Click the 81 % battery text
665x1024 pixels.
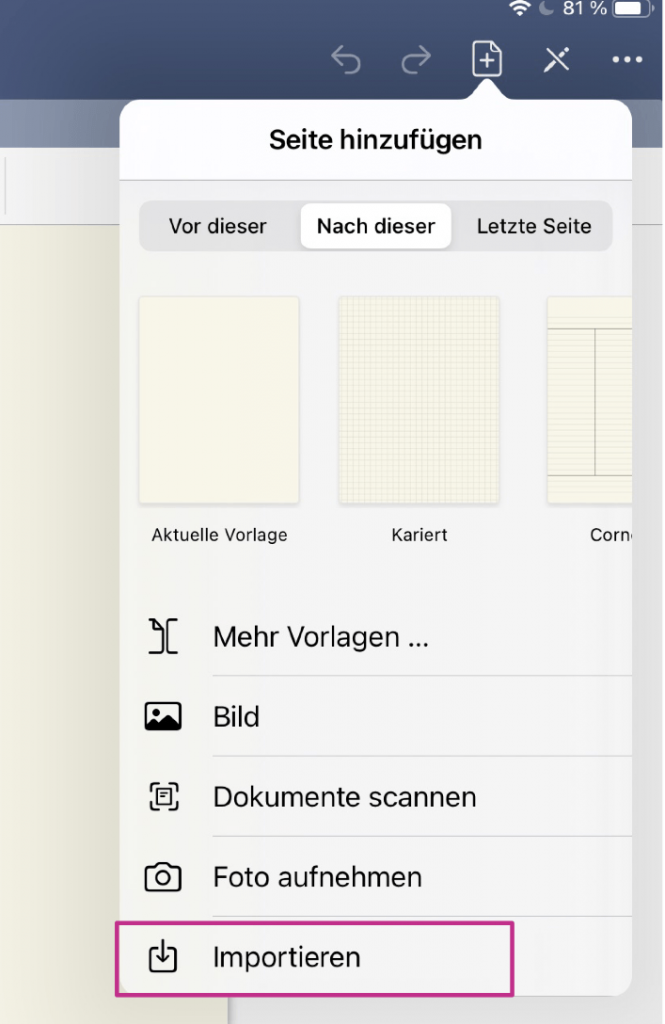click(585, 8)
